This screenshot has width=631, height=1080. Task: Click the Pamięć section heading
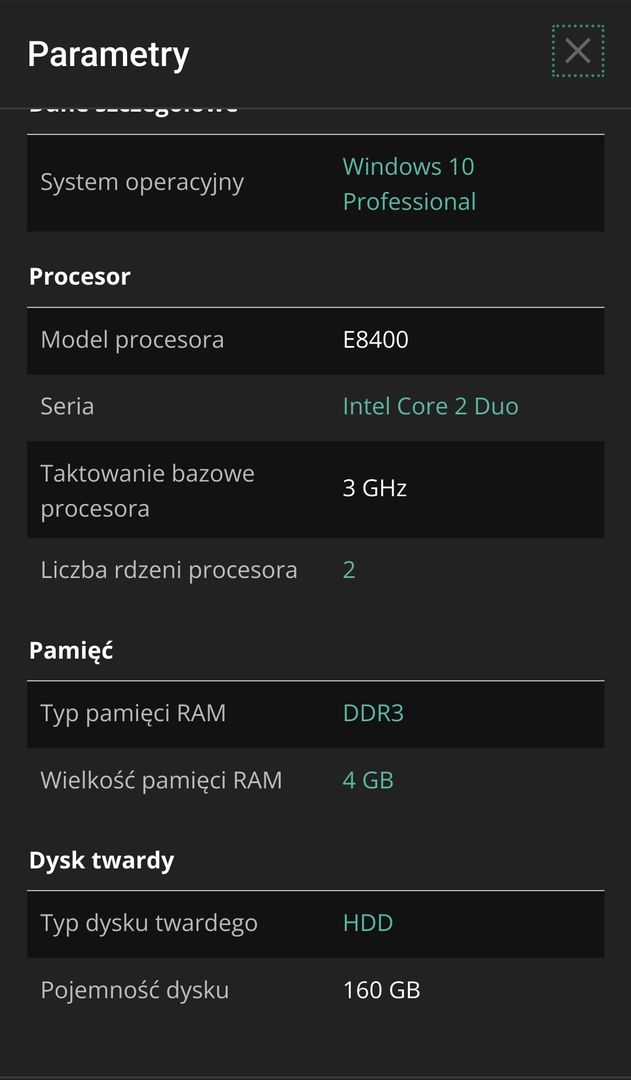pyautogui.click(x=71, y=650)
